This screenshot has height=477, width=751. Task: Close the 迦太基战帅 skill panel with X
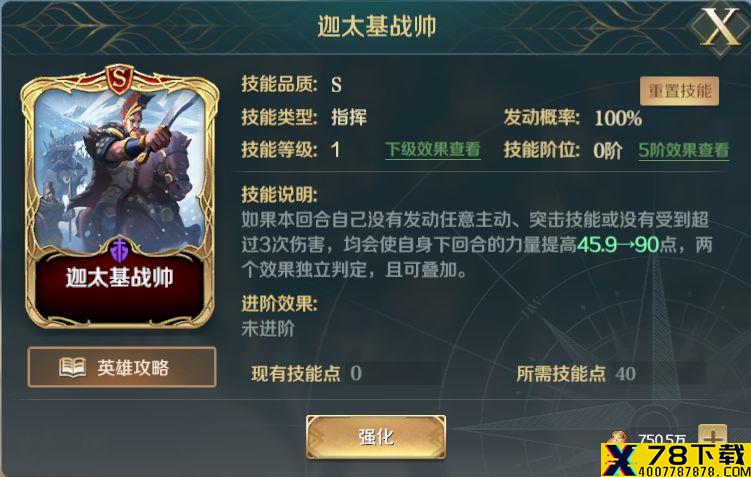[720, 27]
